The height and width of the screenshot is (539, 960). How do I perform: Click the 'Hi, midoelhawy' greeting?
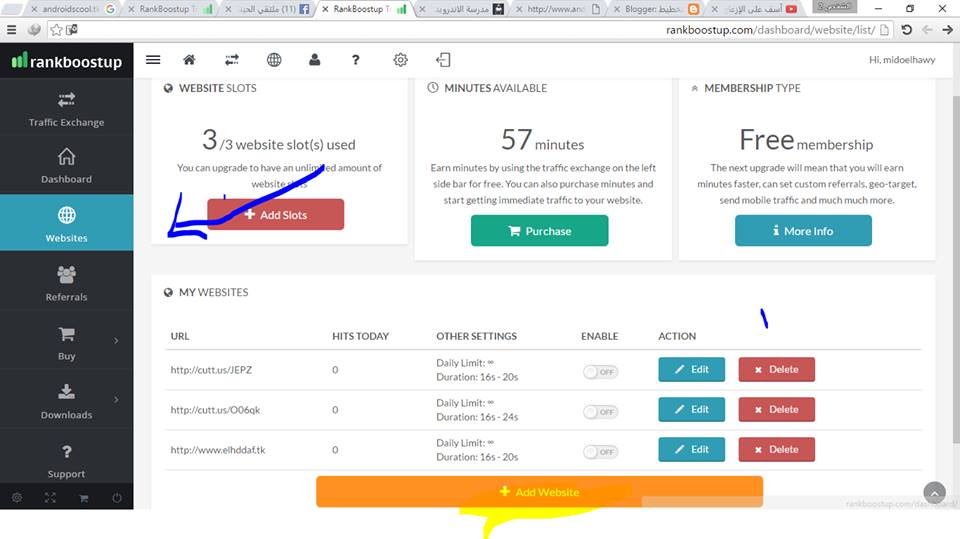click(x=902, y=59)
